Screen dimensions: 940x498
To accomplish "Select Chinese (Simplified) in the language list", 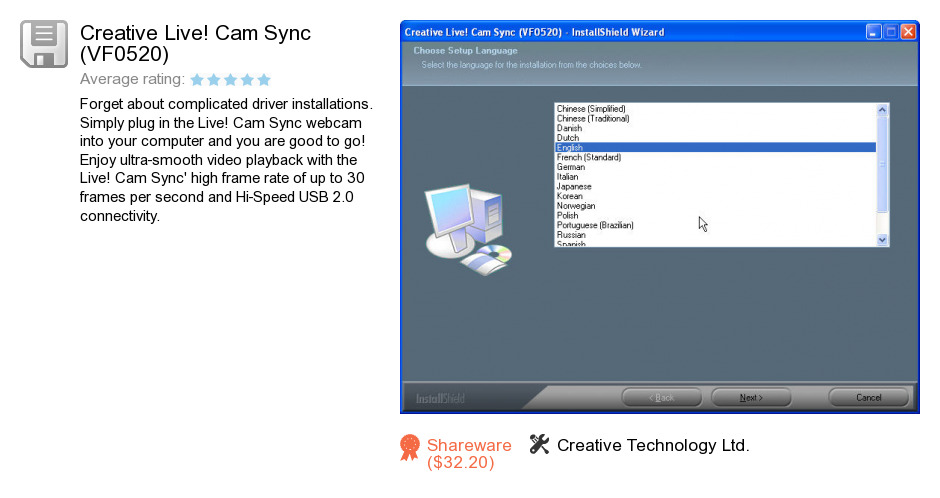I will (x=715, y=109).
